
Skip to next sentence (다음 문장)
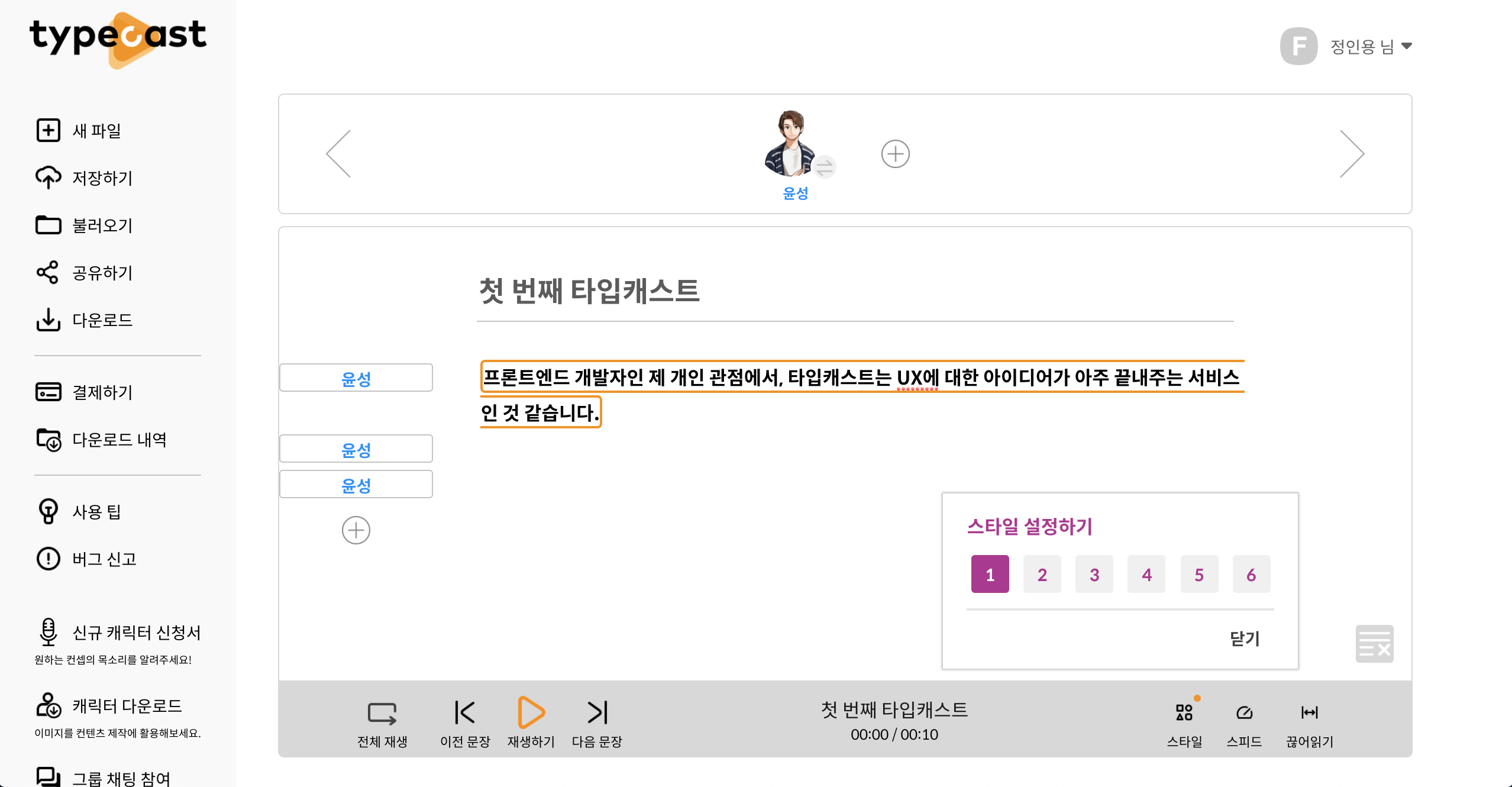tap(597, 712)
